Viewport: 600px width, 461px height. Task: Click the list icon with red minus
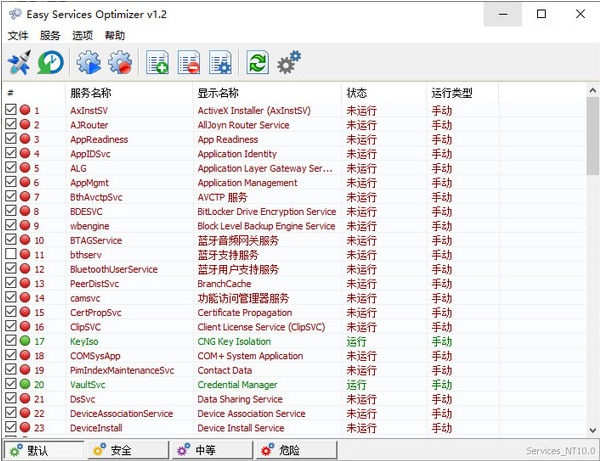[x=188, y=63]
